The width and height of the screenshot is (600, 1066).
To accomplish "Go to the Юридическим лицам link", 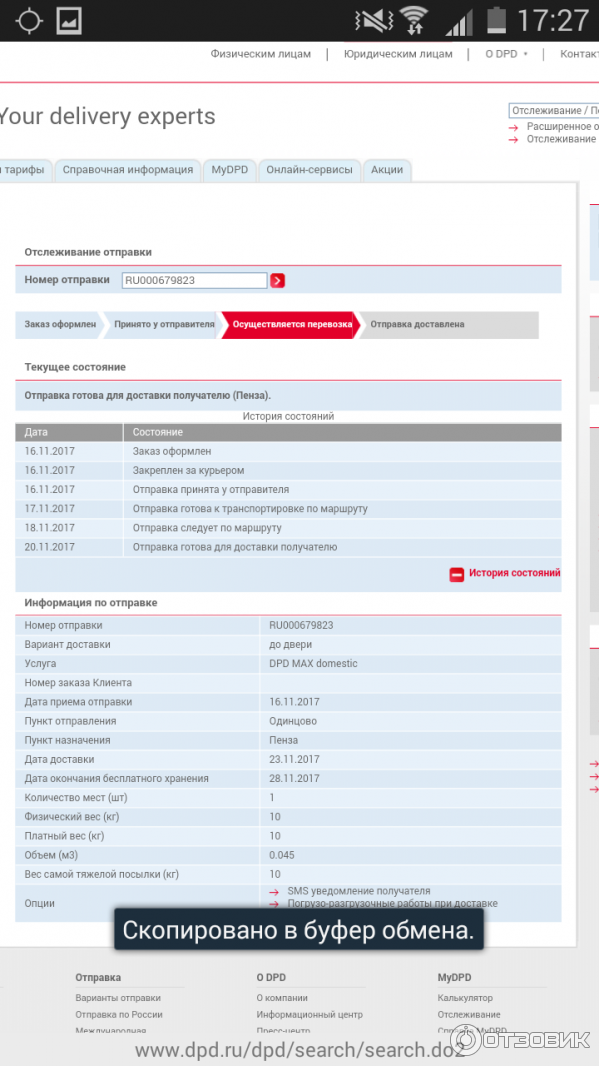I will click(398, 54).
